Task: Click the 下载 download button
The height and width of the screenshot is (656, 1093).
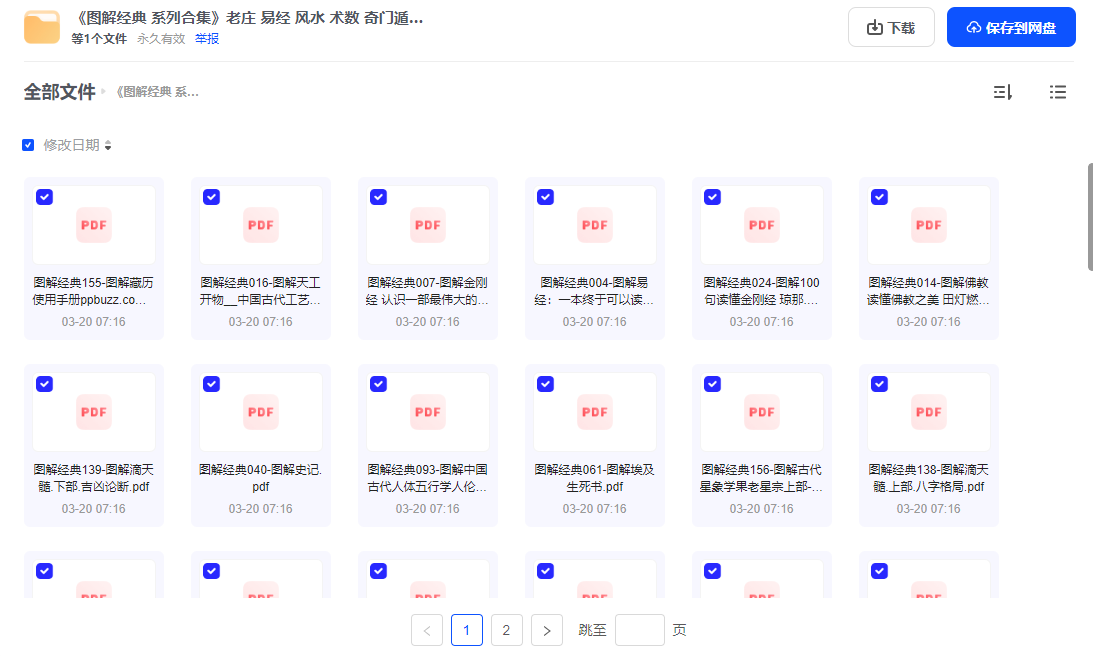Action: pyautogui.click(x=891, y=27)
